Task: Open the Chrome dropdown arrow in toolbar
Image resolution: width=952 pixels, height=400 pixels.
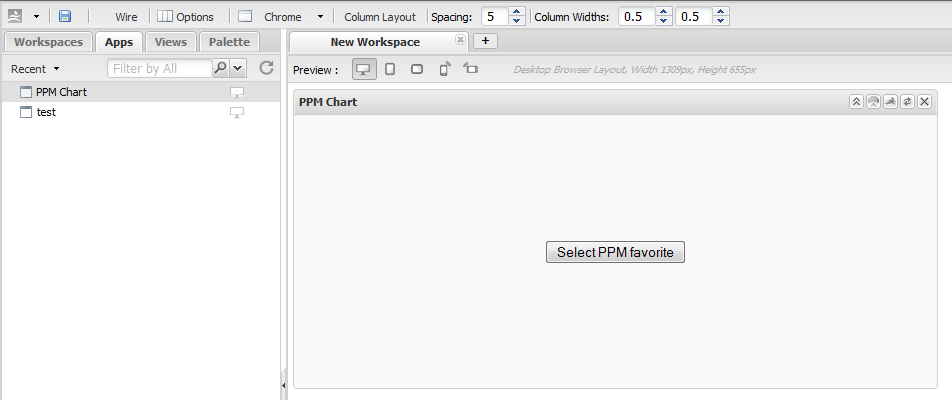Action: (321, 17)
